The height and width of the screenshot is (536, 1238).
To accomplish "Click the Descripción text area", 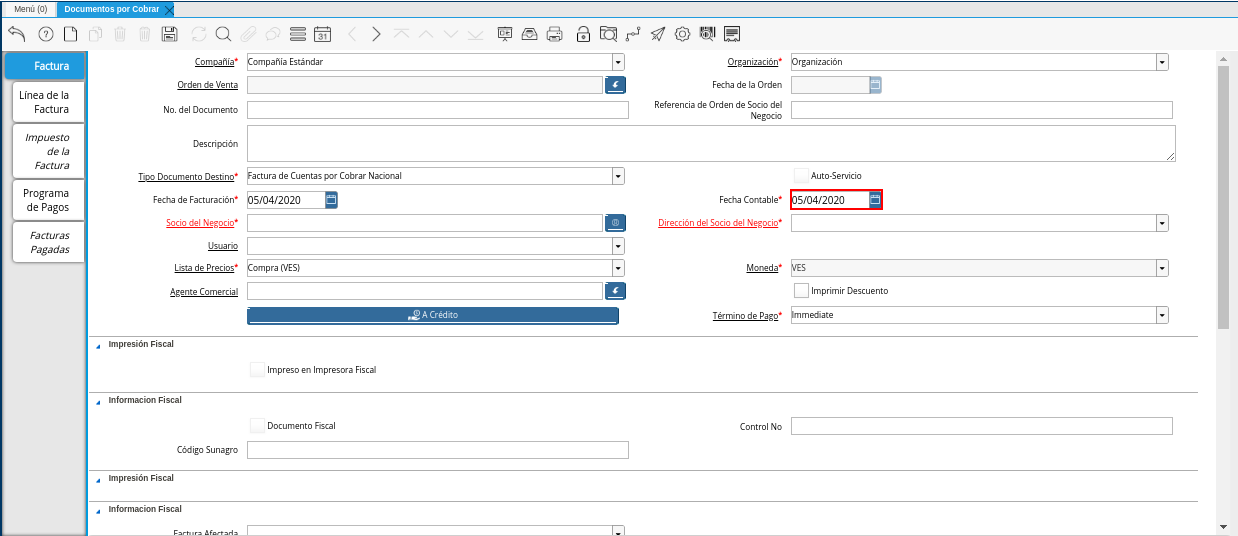I will coord(710,143).
